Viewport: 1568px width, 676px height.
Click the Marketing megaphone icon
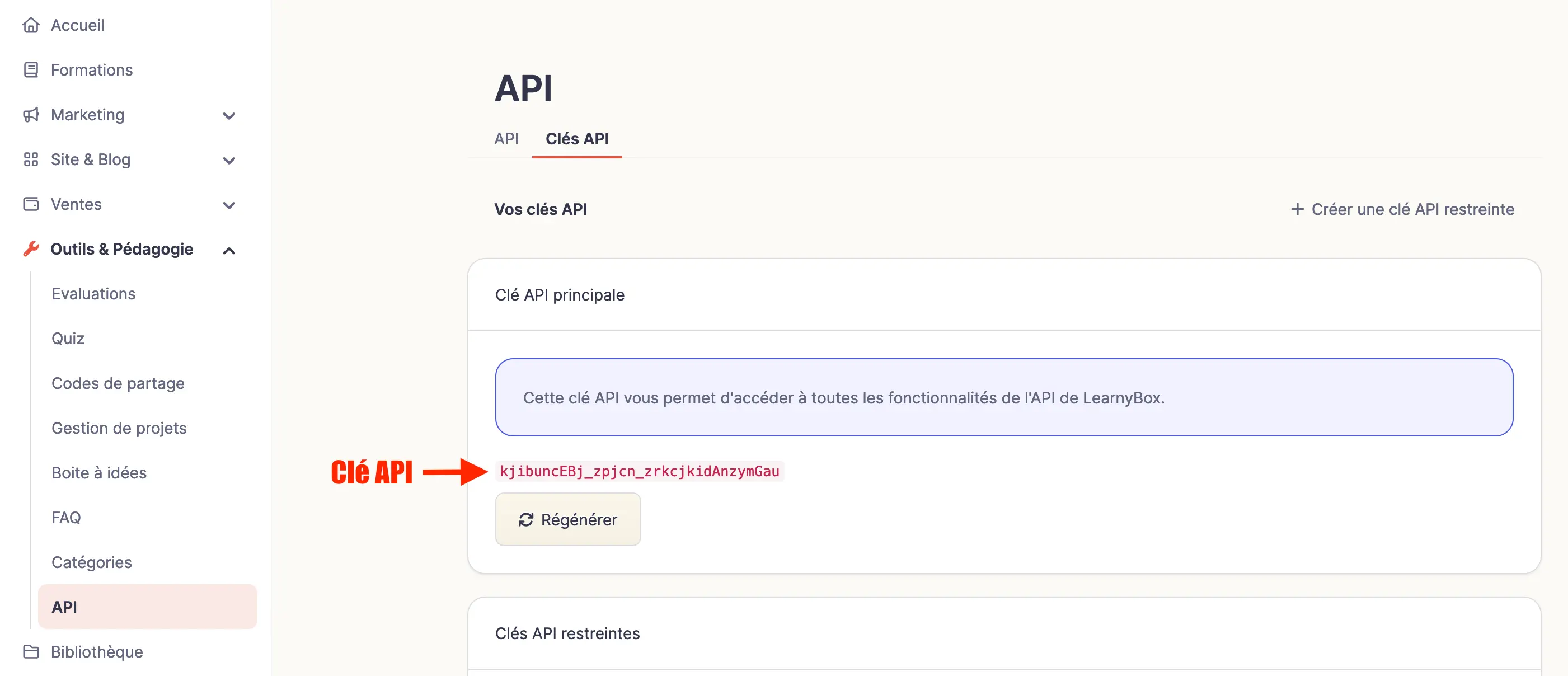click(31, 114)
